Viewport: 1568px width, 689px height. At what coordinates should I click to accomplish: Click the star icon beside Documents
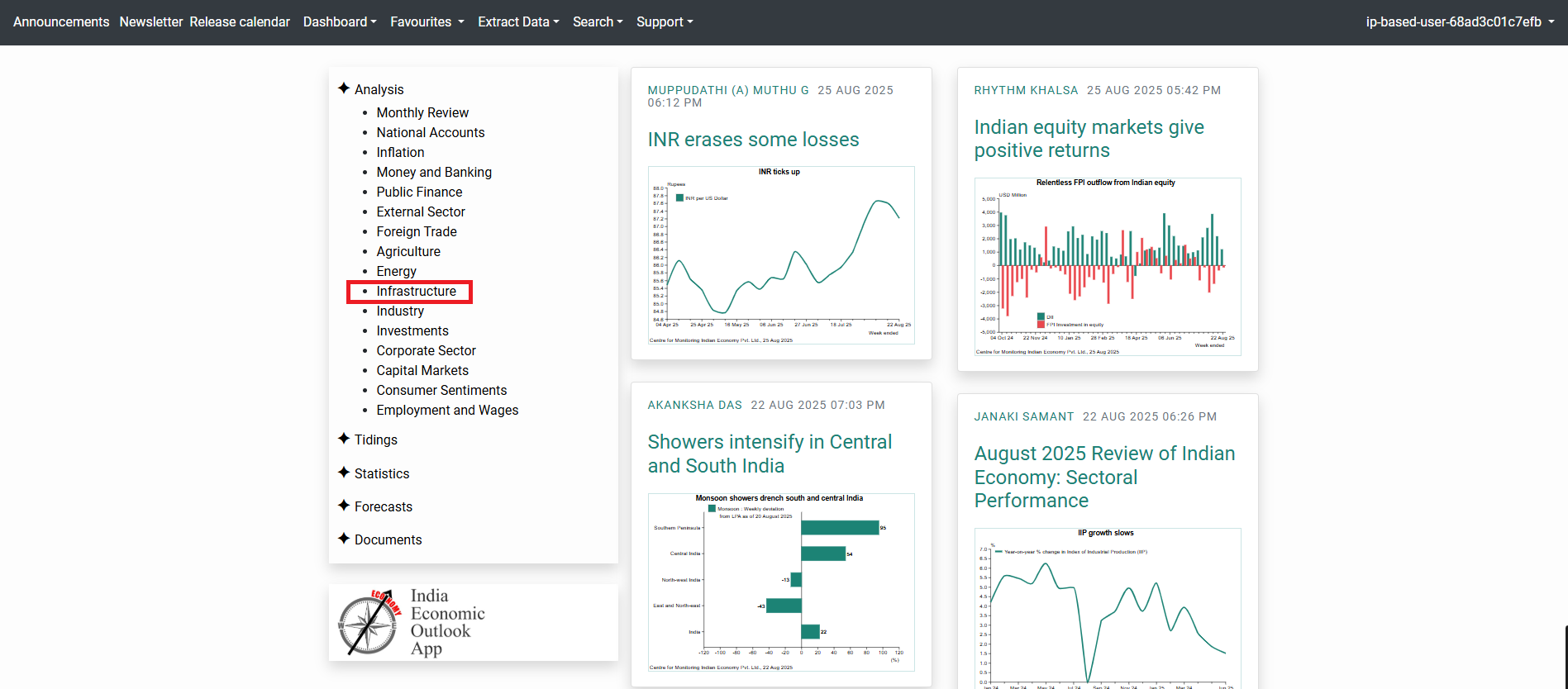[x=344, y=539]
